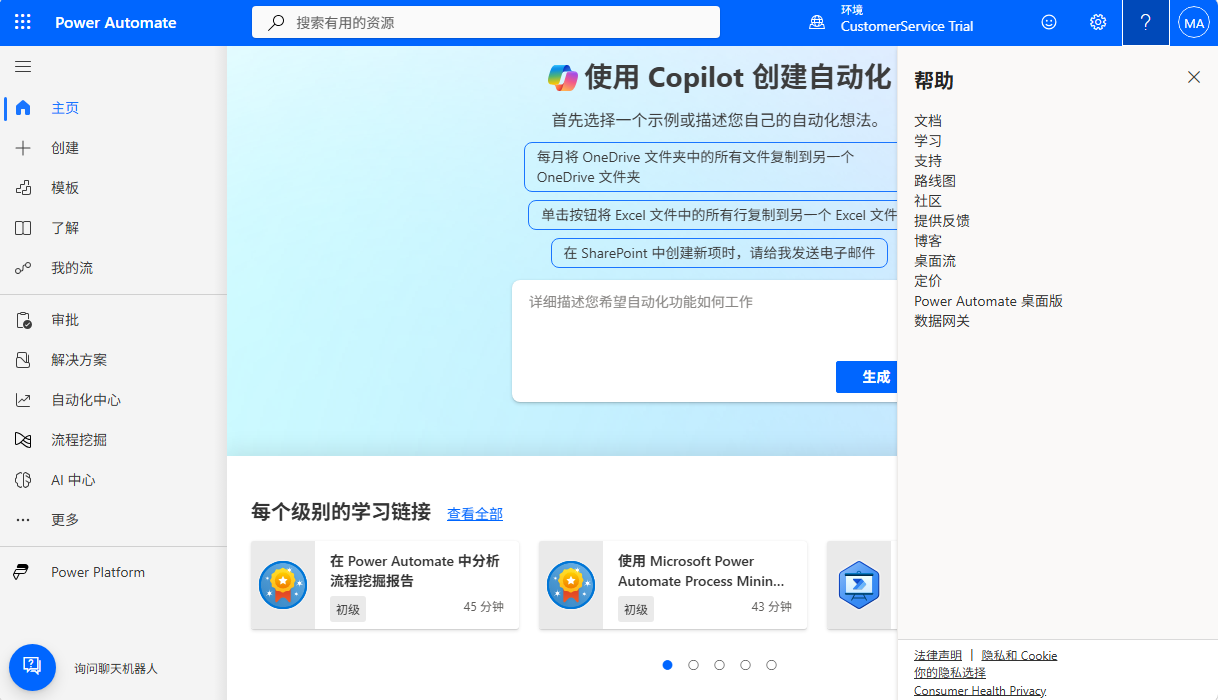The width and height of the screenshot is (1218, 700).
Task: Click the presentation icon on third card
Action: (x=859, y=586)
